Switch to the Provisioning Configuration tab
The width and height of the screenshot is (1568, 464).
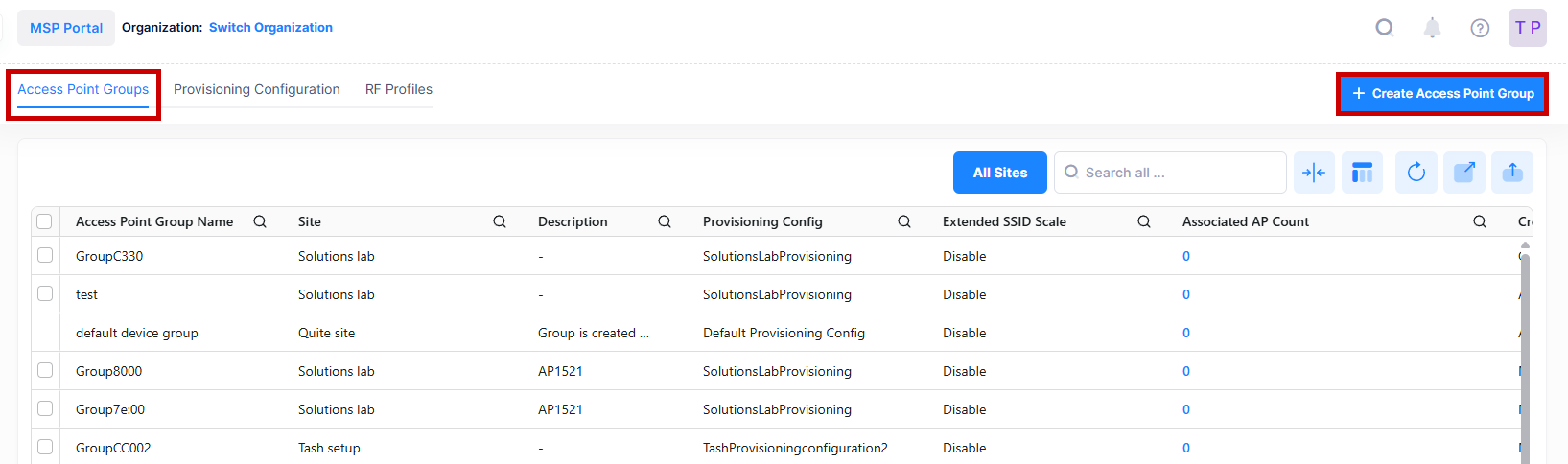256,89
